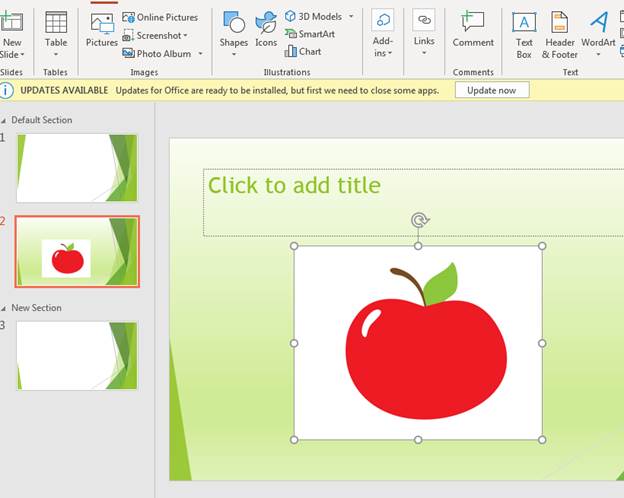Open the 3D Models dropdown arrow
The image size is (624, 498).
(351, 16)
